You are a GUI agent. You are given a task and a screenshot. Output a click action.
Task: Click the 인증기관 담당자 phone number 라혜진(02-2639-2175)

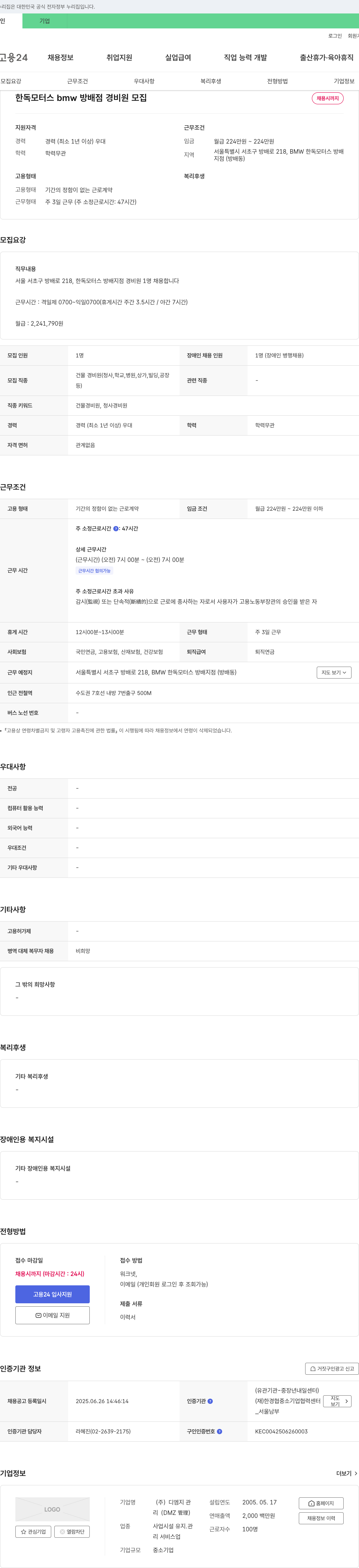point(103,1432)
